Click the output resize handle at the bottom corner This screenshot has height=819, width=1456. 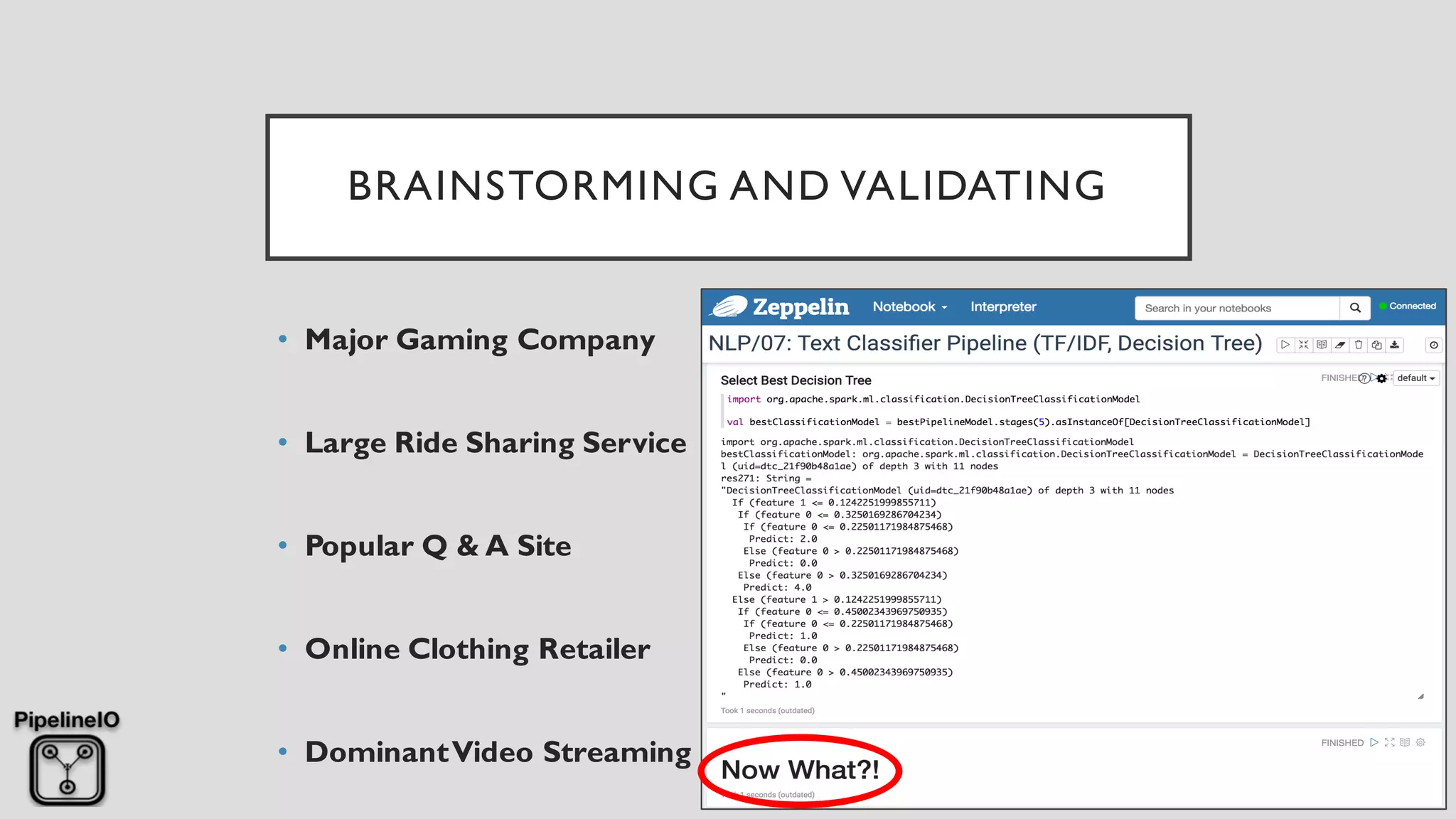(1420, 697)
